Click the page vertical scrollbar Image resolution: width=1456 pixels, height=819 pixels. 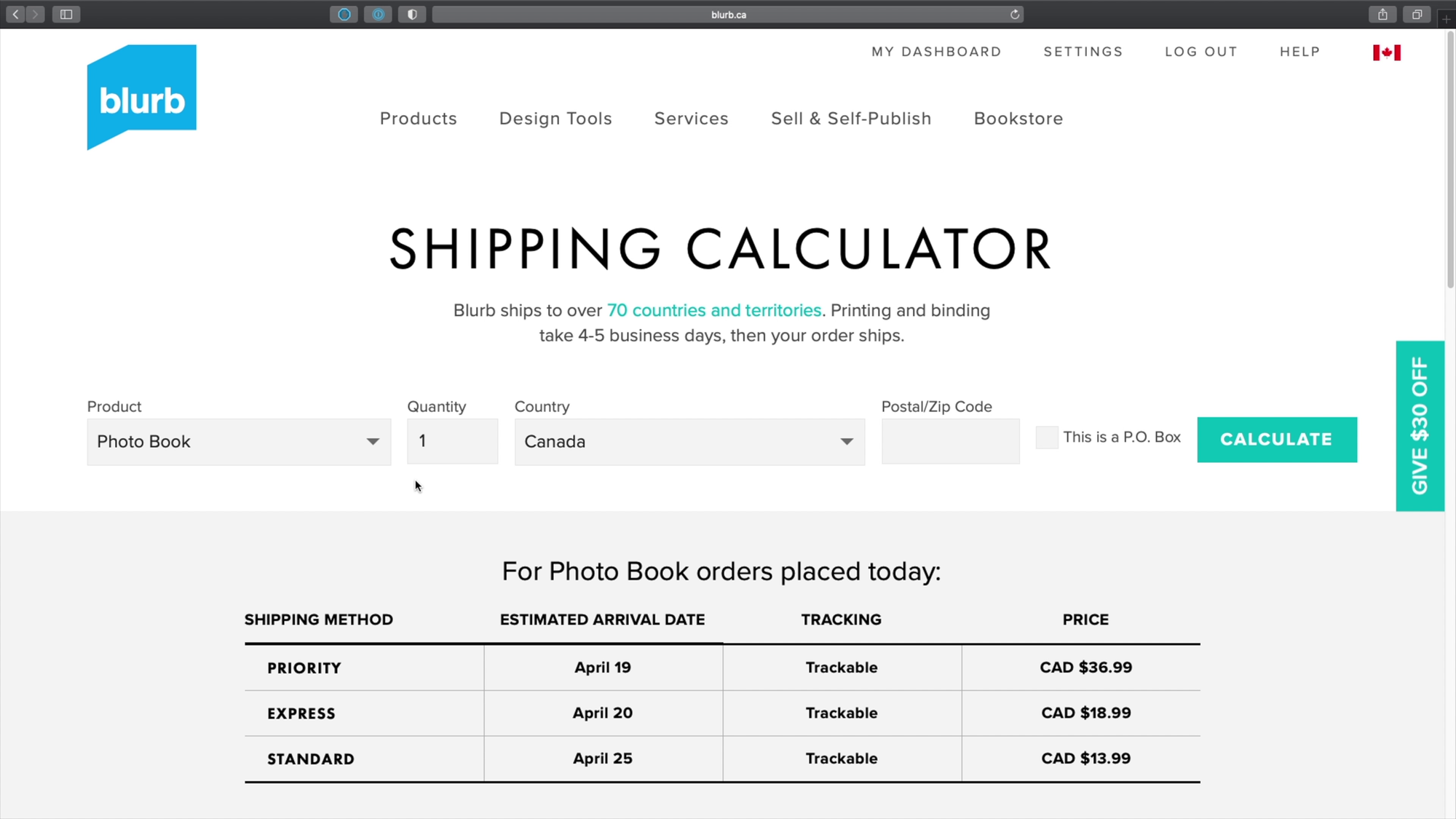(x=1450, y=160)
